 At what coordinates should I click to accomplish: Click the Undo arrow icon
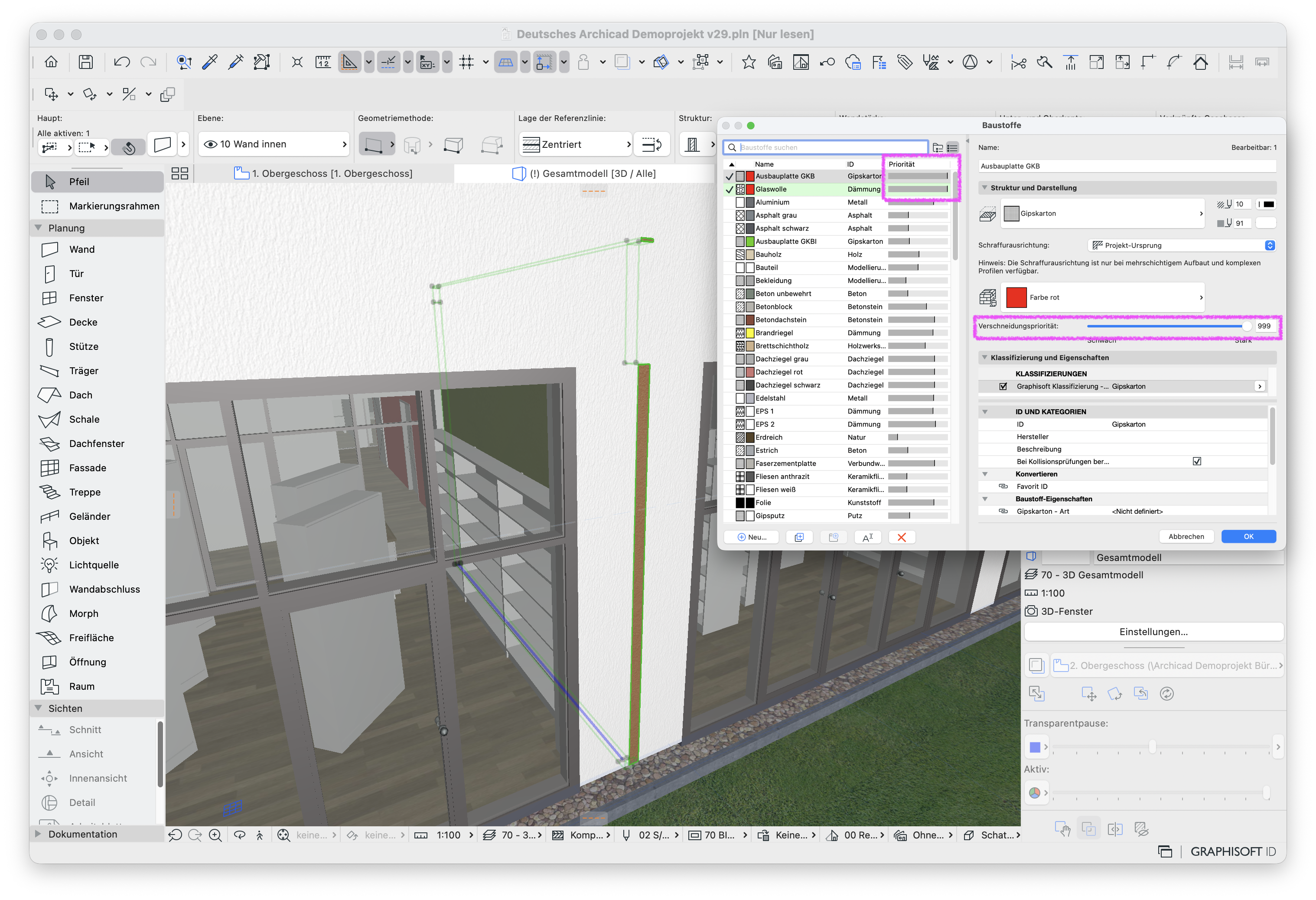coord(122,62)
